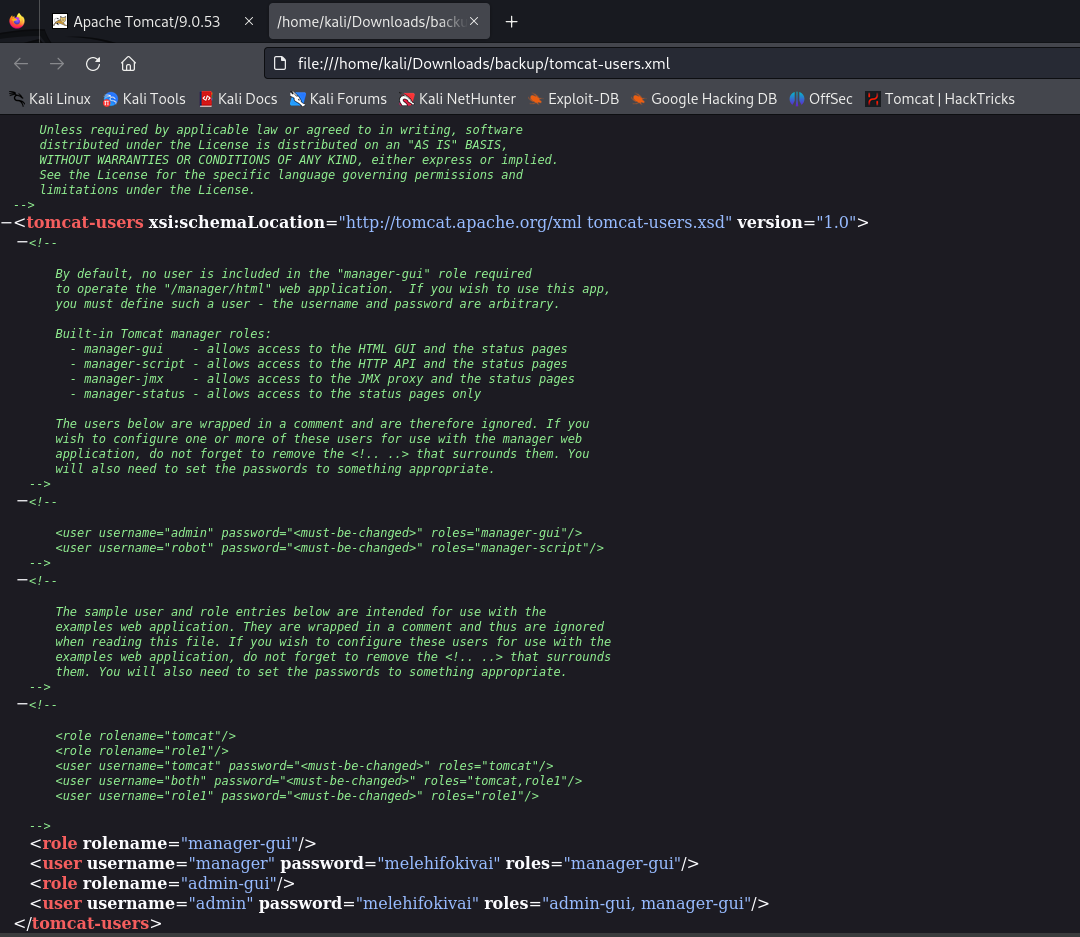Open Kali Tools bookmark
Screen dimensions: 1080x937
(x=144, y=99)
